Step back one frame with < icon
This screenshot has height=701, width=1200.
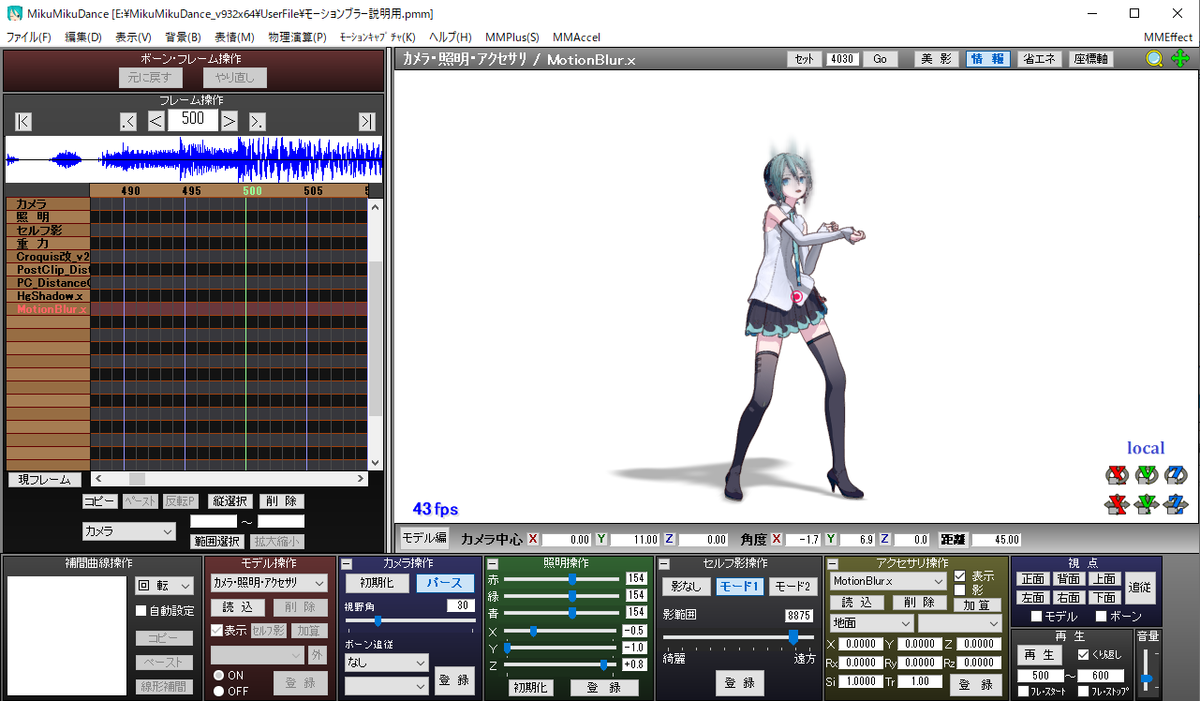156,121
